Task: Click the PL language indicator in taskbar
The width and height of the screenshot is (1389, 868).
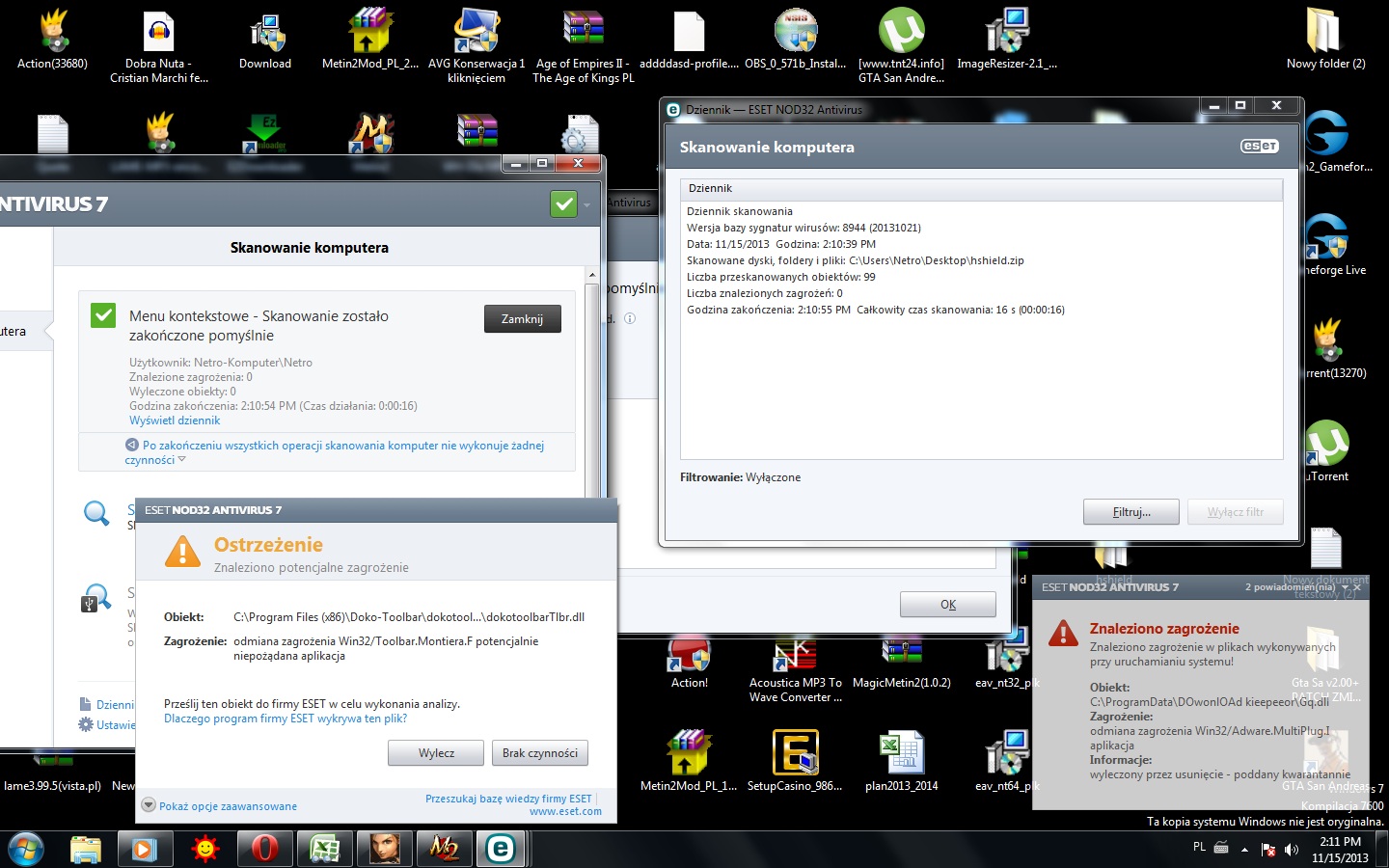Action: pos(1199,848)
